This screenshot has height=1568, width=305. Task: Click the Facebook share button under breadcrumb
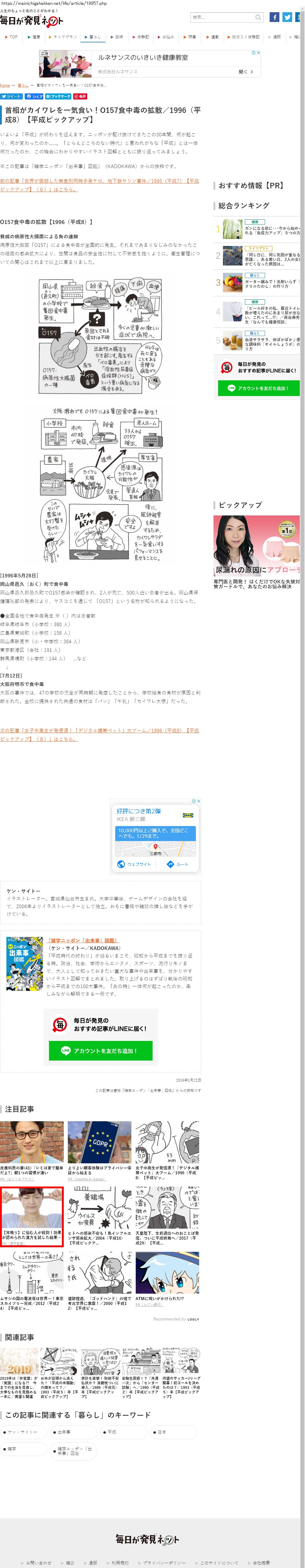coord(34,96)
